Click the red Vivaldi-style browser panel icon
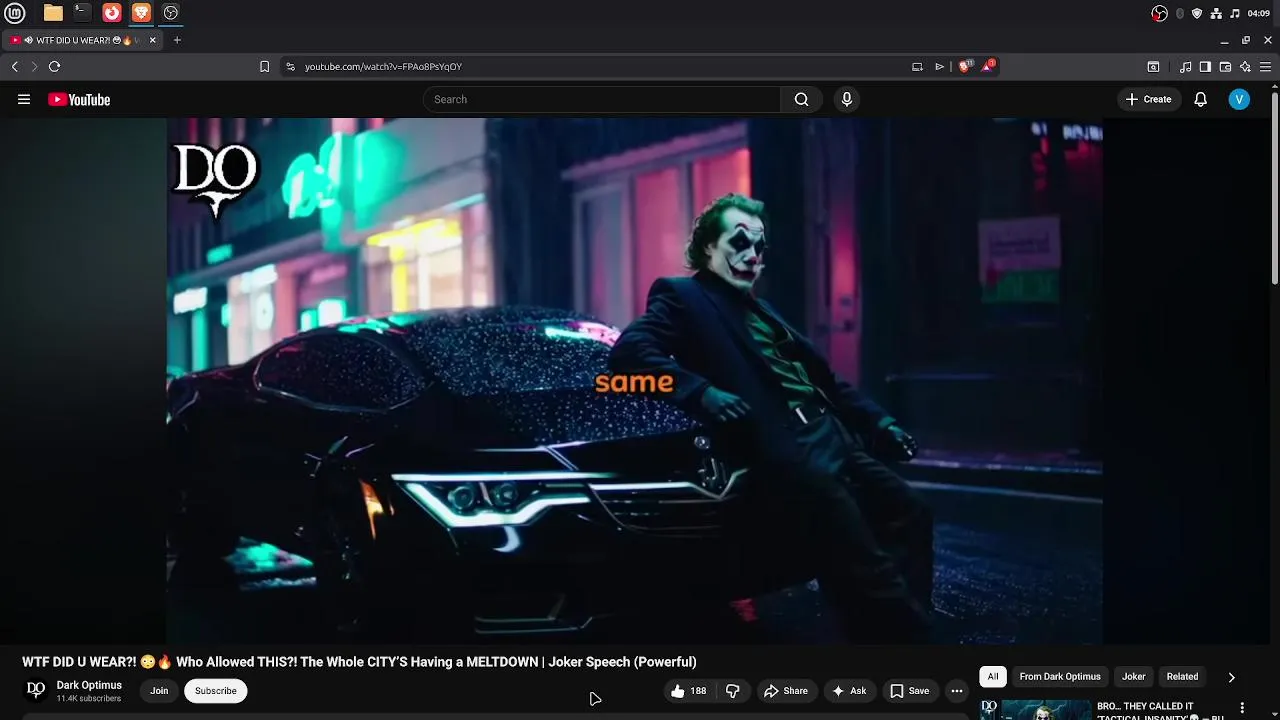This screenshot has width=1280, height=720. point(112,13)
